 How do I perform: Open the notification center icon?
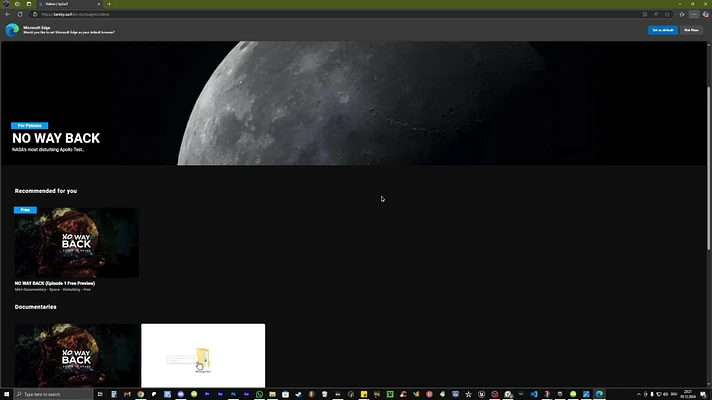point(703,394)
